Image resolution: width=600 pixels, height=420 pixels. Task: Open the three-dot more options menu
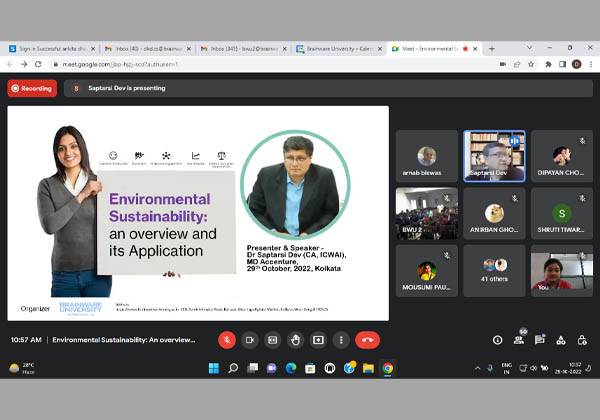[x=341, y=340]
